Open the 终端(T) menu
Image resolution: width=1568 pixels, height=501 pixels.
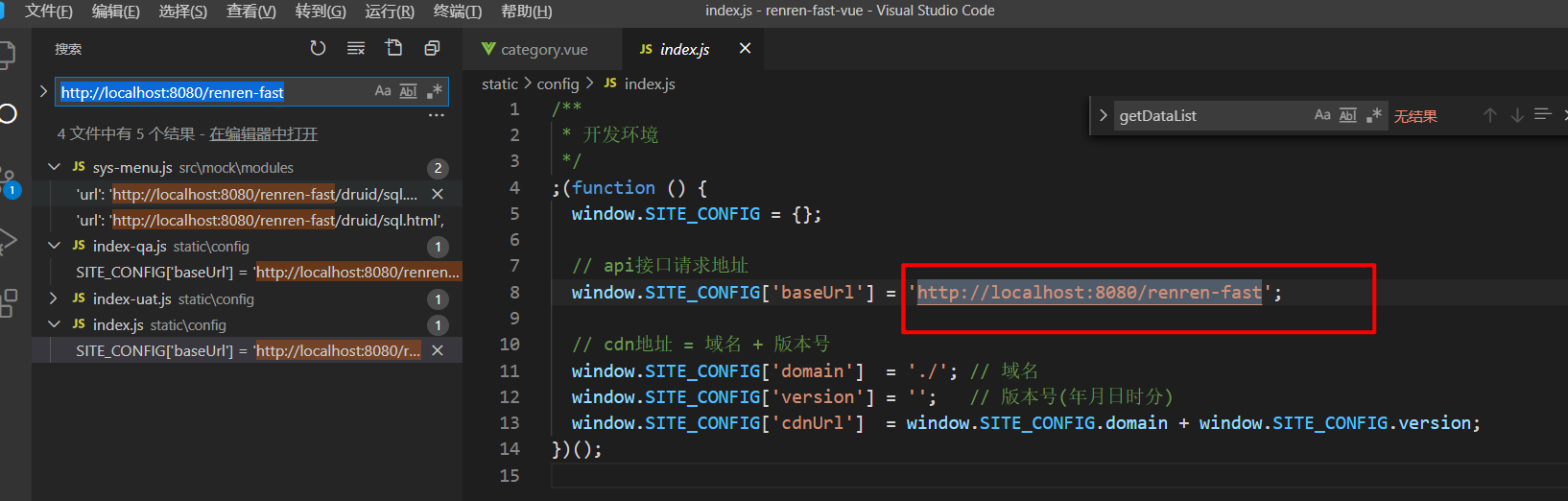pyautogui.click(x=458, y=11)
